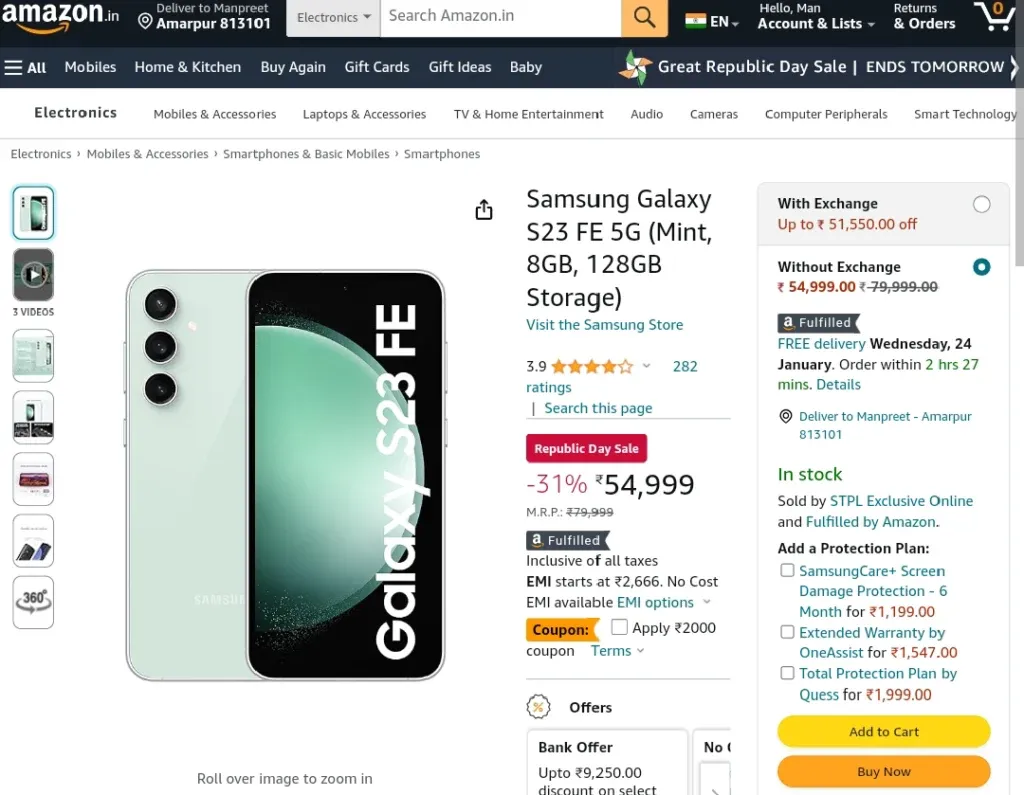The image size is (1024, 795).
Task: Open the All hamburger menu
Action: (x=25, y=67)
